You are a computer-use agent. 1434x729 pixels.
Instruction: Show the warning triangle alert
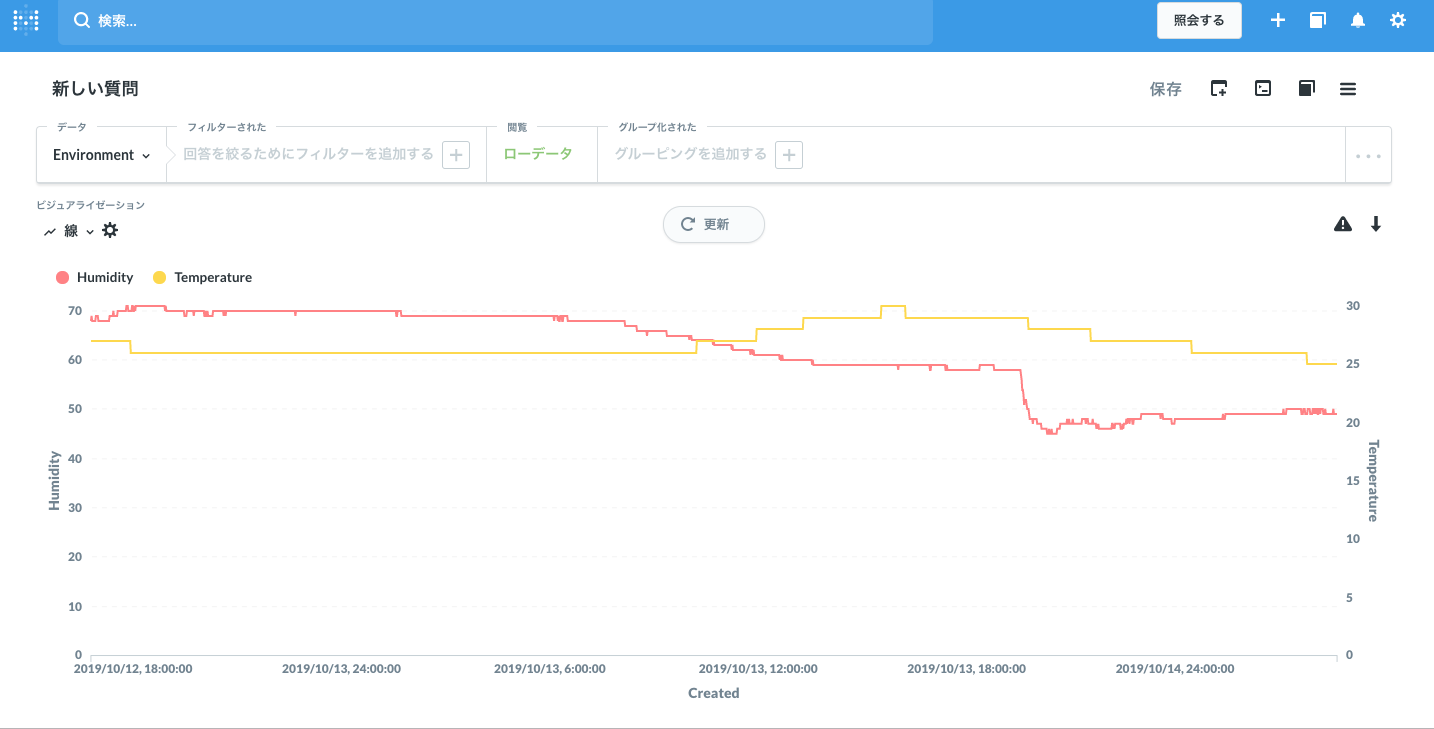(x=1343, y=224)
